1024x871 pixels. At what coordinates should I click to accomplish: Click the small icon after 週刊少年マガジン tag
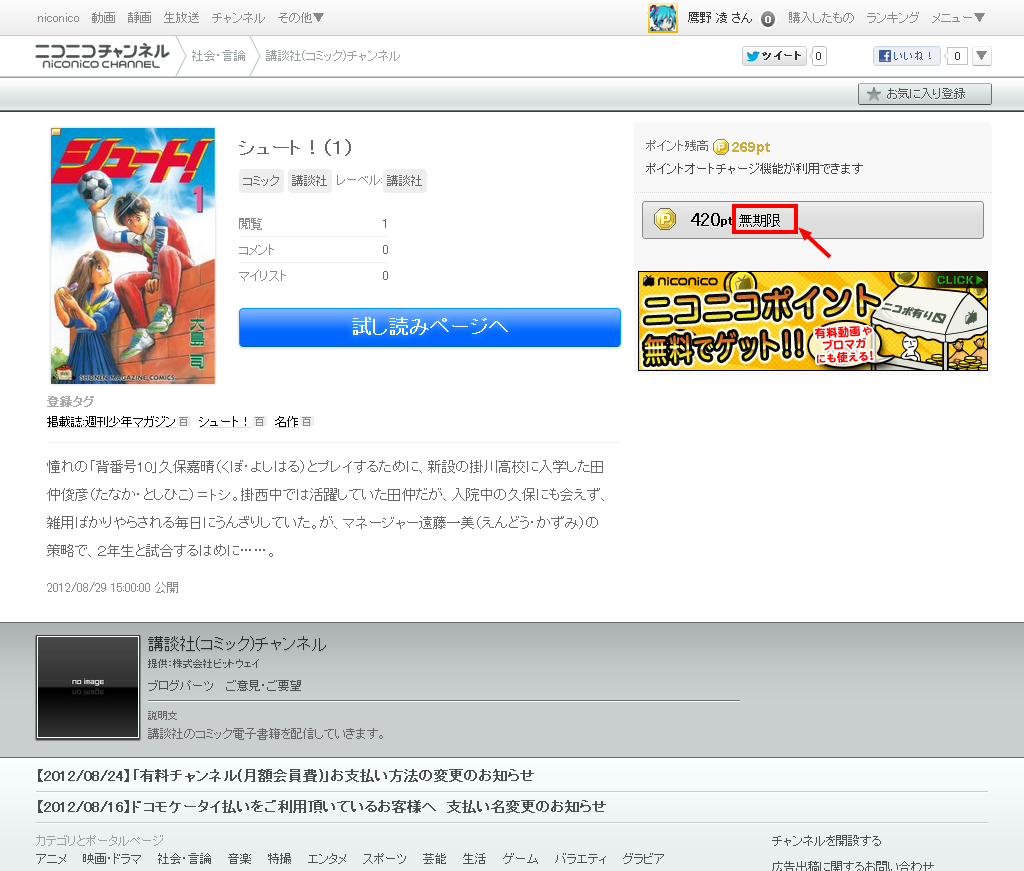point(184,422)
